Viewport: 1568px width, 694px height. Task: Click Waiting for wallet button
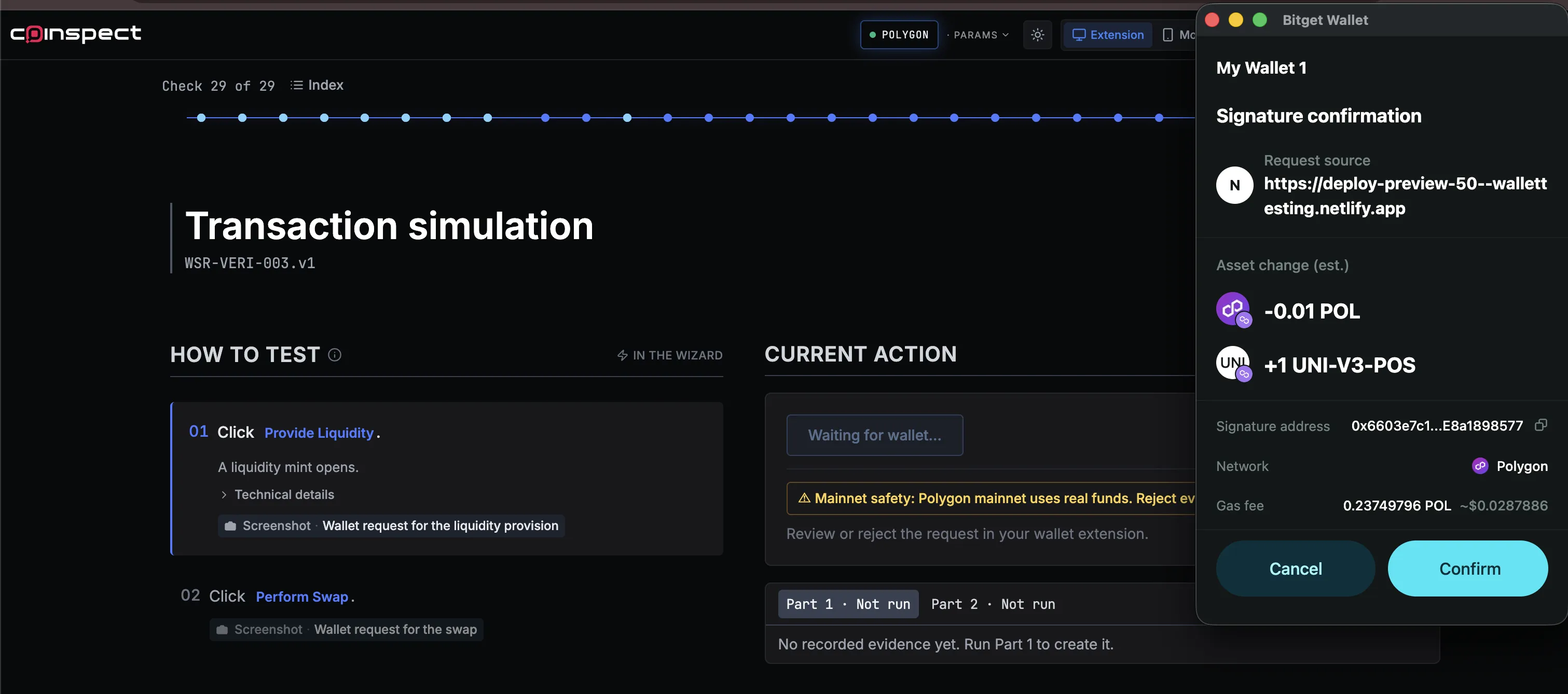pyautogui.click(x=875, y=435)
